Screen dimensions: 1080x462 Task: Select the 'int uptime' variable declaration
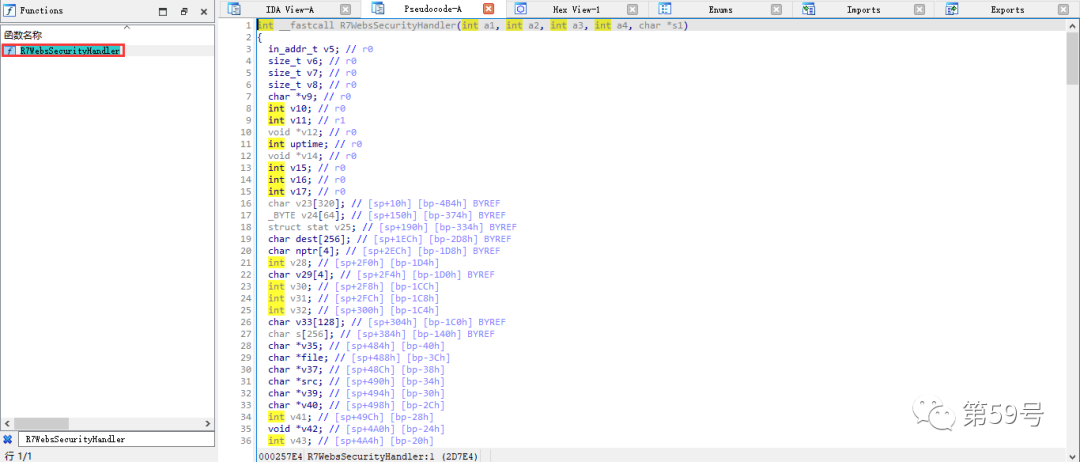point(315,144)
